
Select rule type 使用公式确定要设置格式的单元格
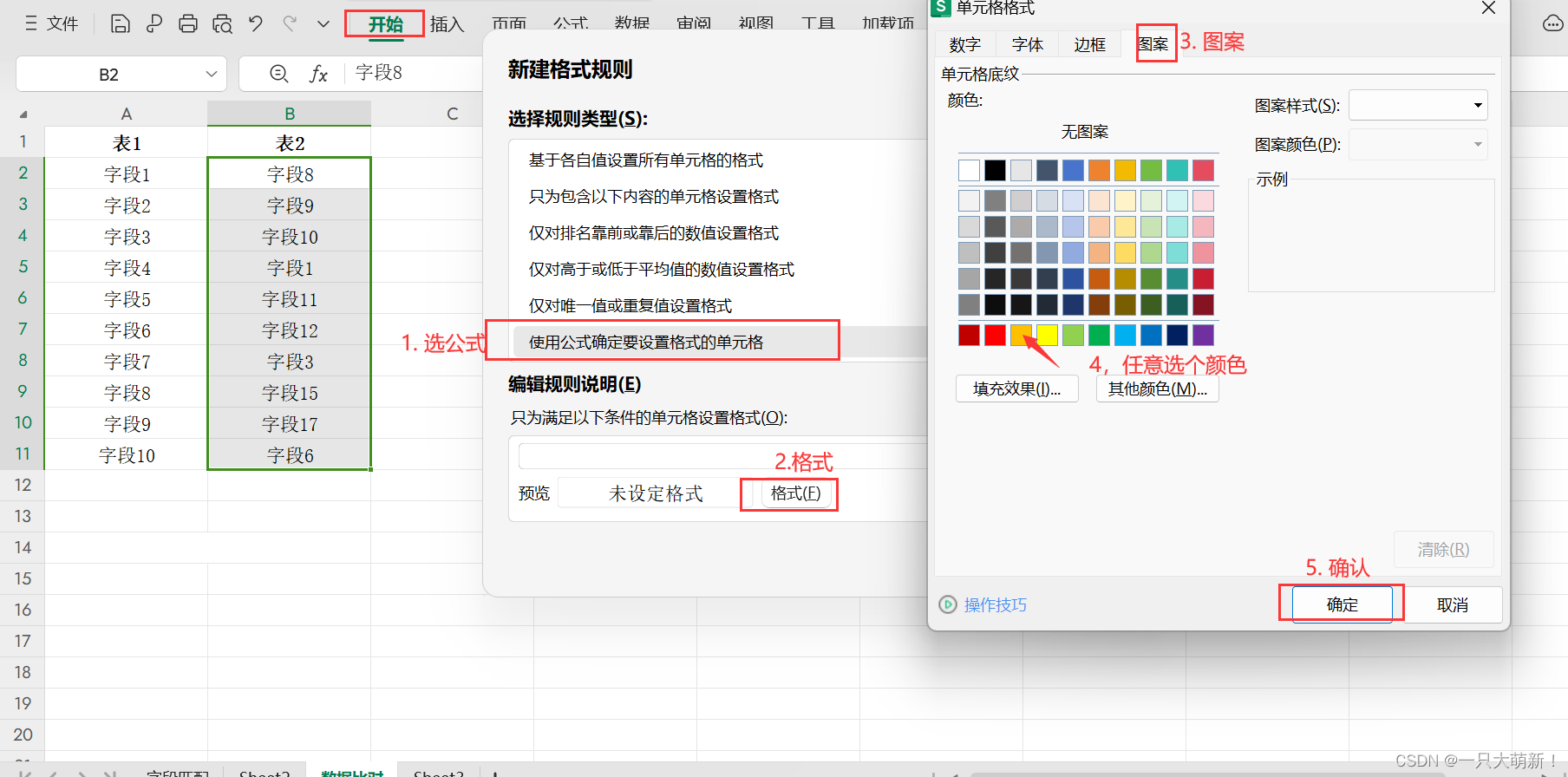[x=646, y=343]
